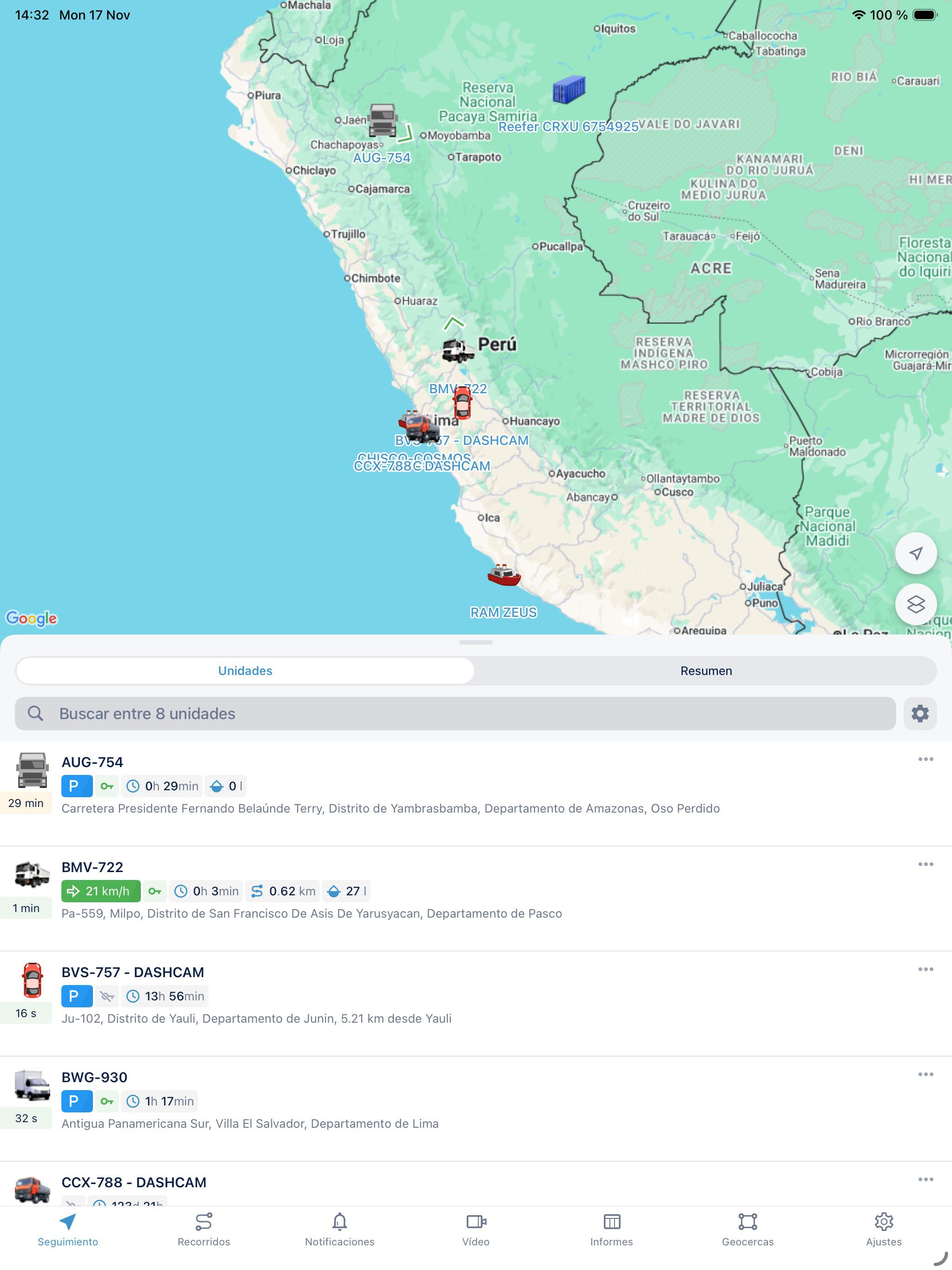Tap BMV-722 fuel level 27 l
This screenshot has width=952, height=1270.
click(346, 891)
